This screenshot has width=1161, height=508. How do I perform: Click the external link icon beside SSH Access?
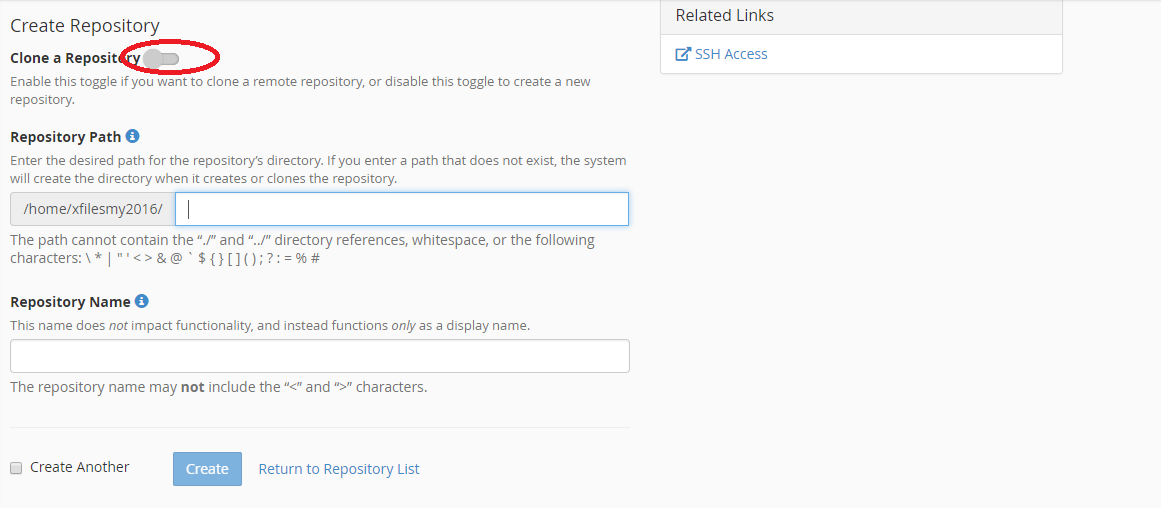coord(683,54)
